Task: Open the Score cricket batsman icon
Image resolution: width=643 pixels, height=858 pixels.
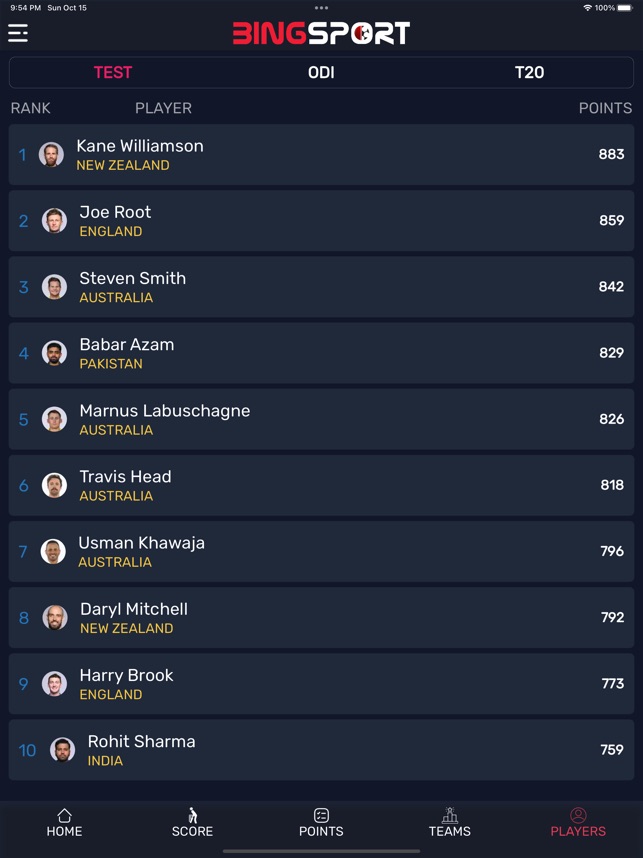Action: pyautogui.click(x=192, y=815)
